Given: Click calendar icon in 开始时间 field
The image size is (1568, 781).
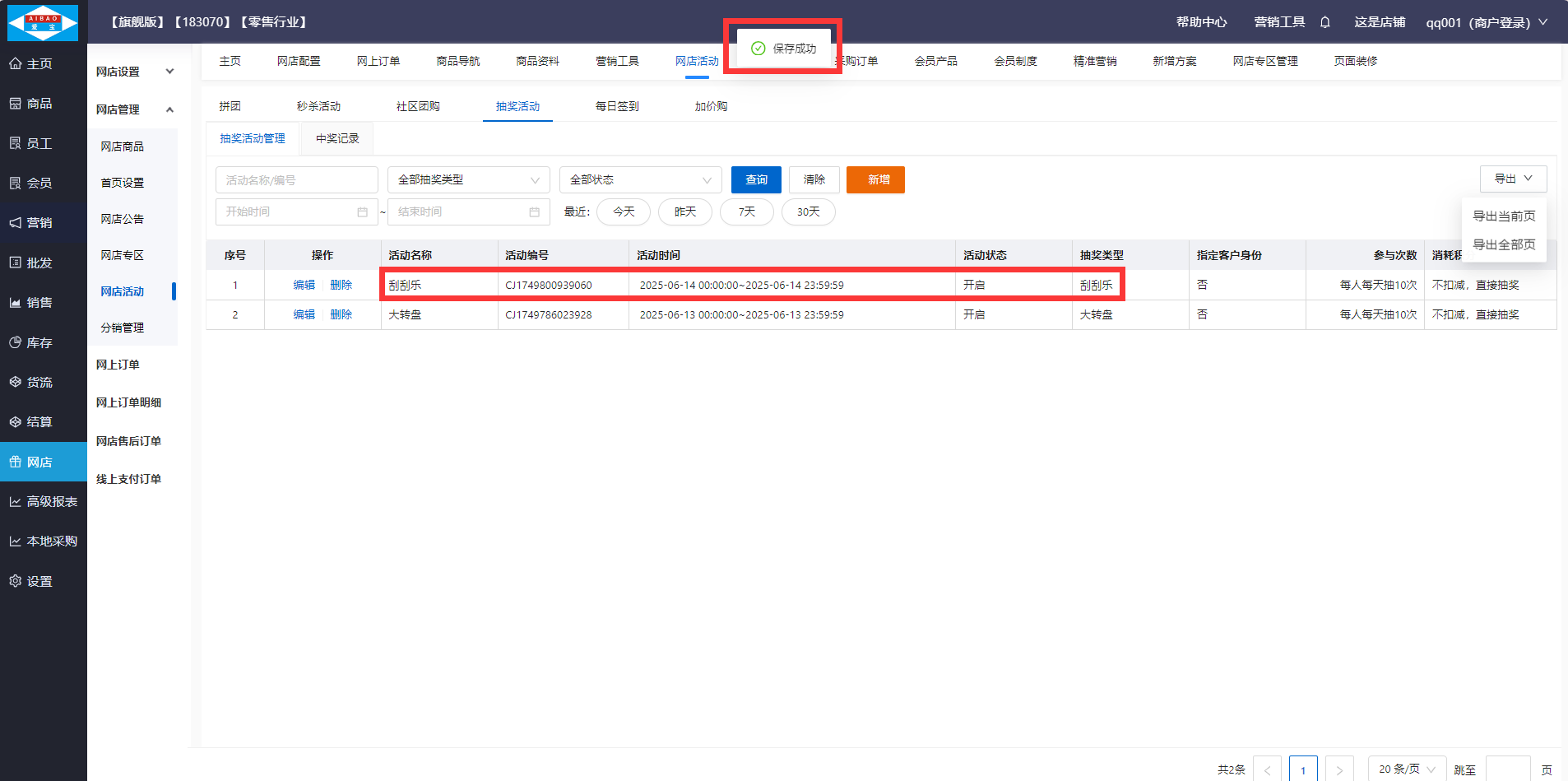Looking at the screenshot, I should click(x=362, y=212).
